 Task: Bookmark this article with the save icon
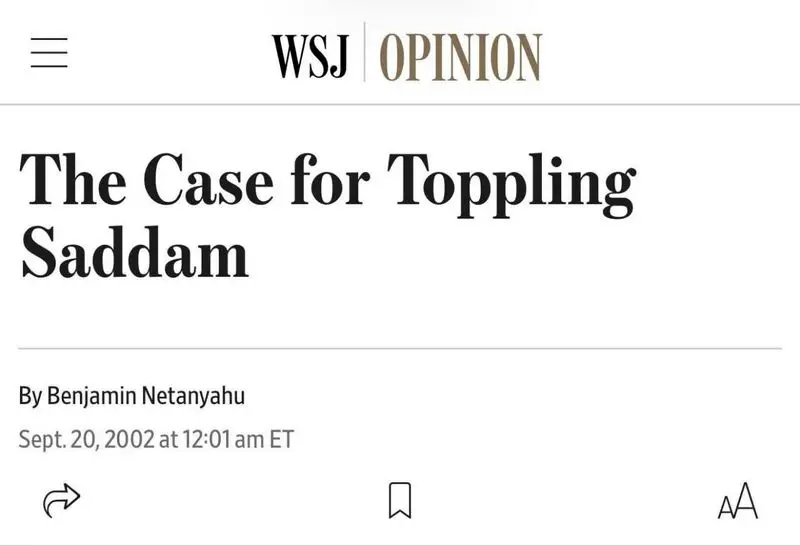point(400,500)
